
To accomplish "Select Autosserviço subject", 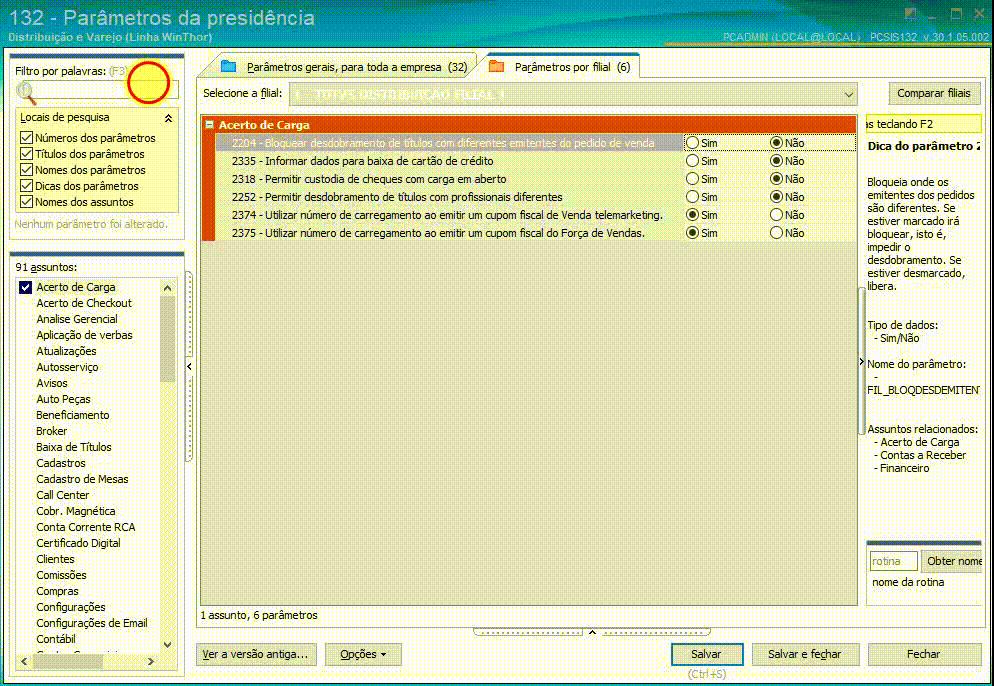I will [67, 367].
